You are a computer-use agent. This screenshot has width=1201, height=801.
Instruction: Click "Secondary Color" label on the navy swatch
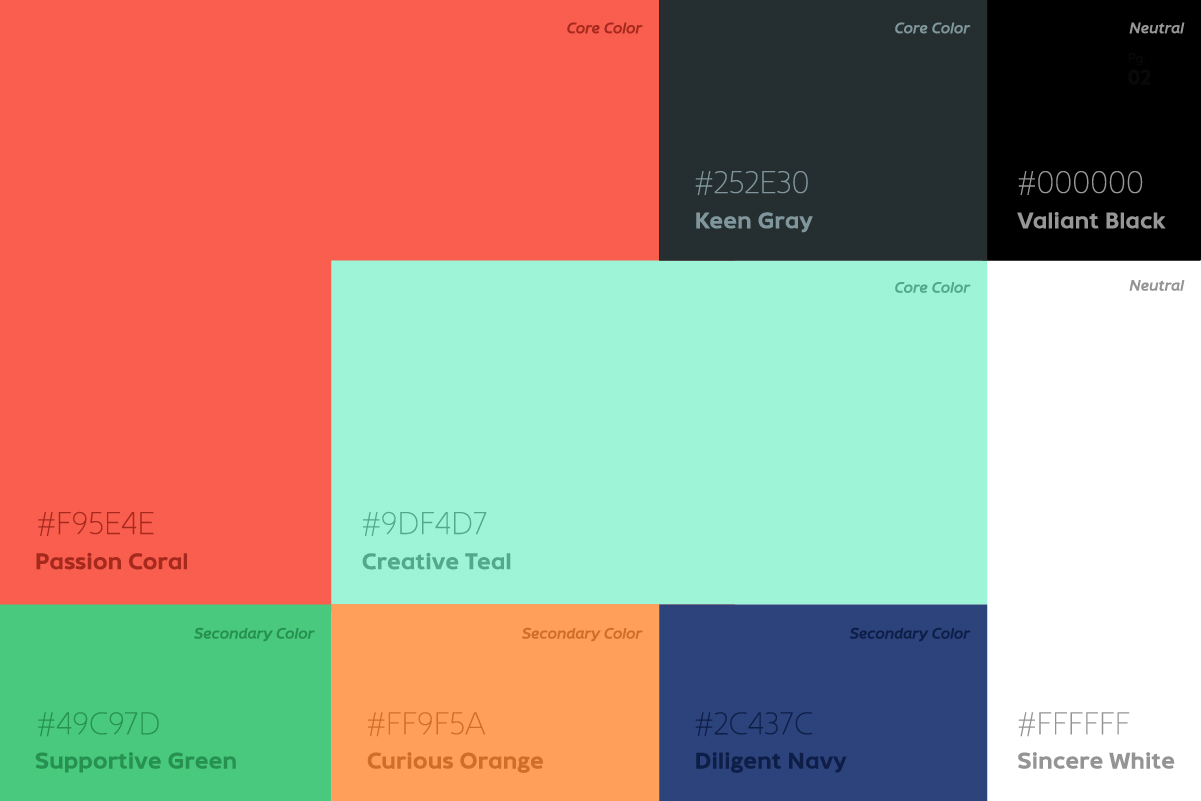click(x=909, y=633)
